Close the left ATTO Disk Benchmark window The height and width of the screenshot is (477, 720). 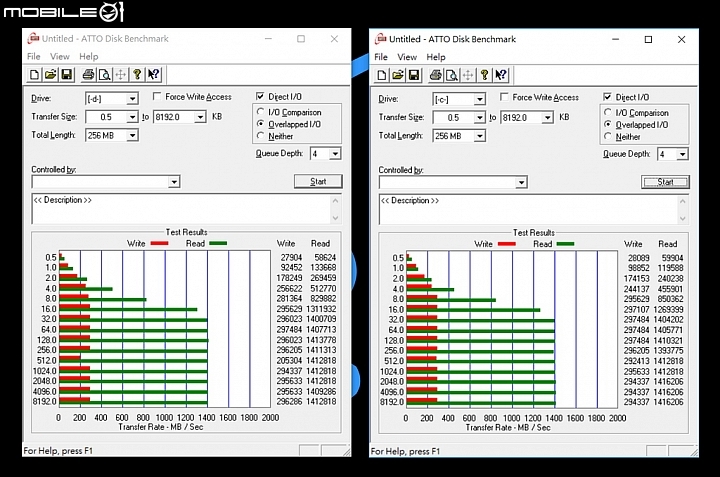tap(334, 39)
